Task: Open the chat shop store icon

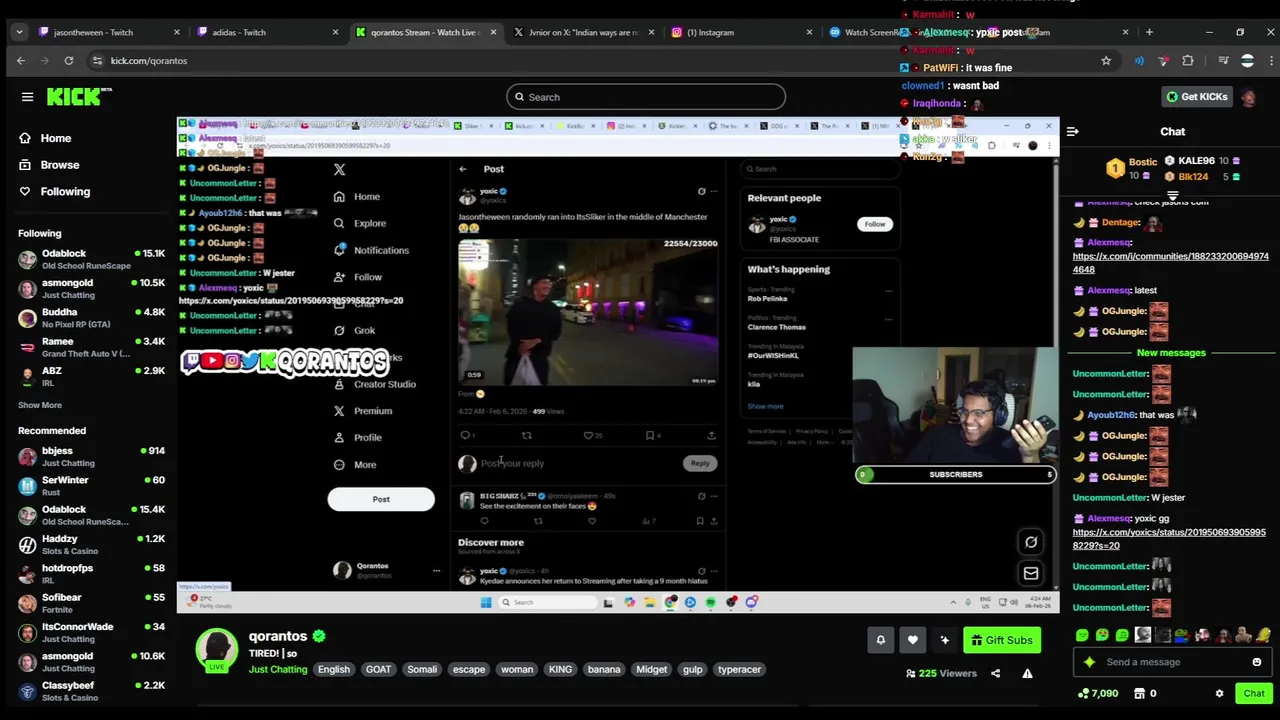Action: coord(1138,693)
